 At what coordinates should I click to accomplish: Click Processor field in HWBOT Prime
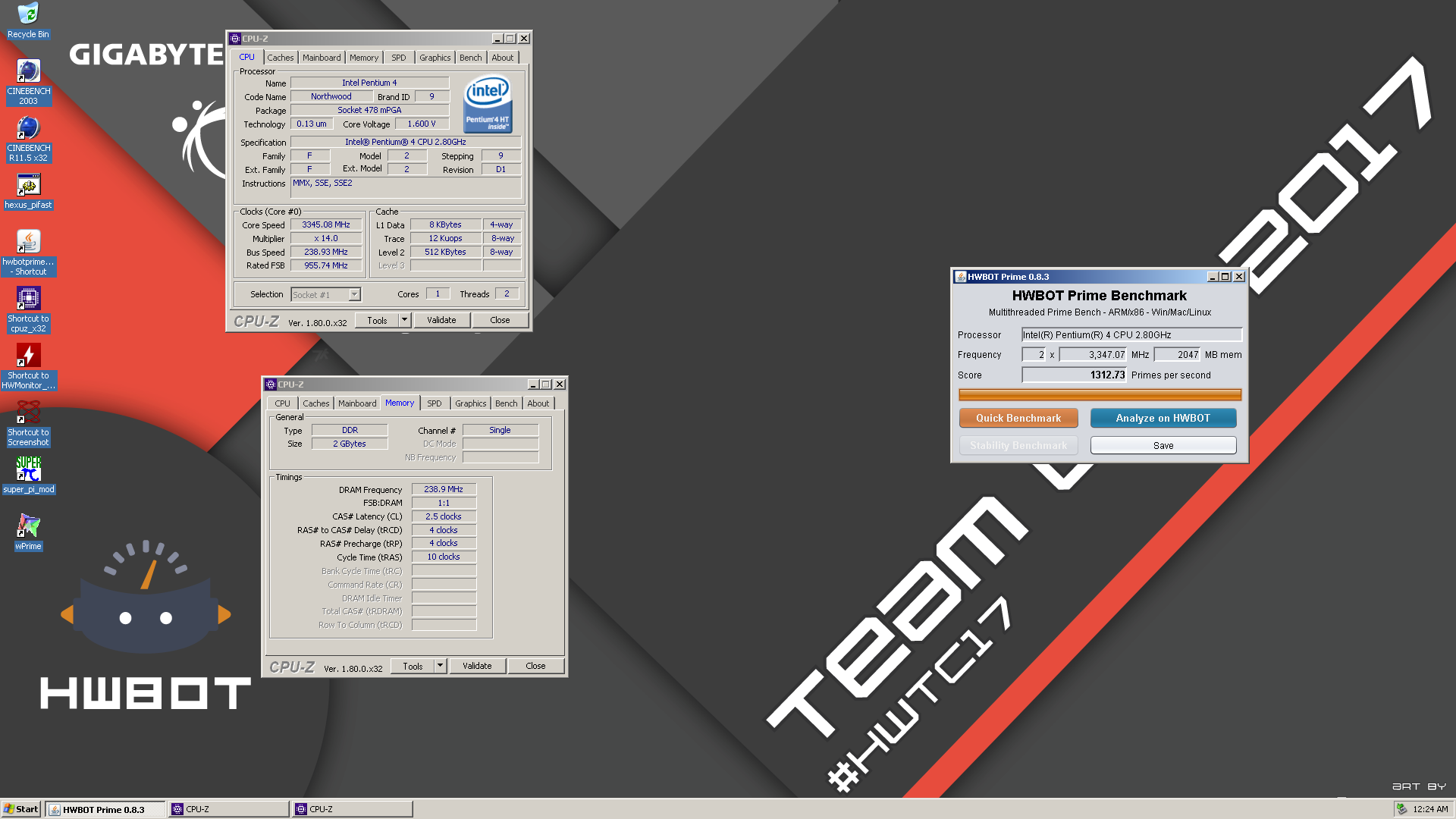[x=1131, y=334]
